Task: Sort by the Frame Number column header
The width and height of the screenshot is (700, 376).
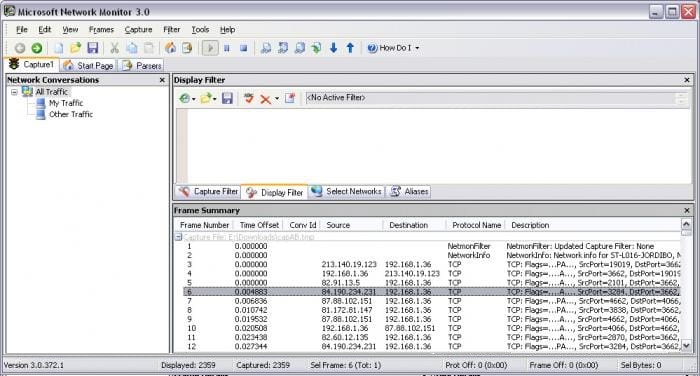Action: tap(204, 225)
